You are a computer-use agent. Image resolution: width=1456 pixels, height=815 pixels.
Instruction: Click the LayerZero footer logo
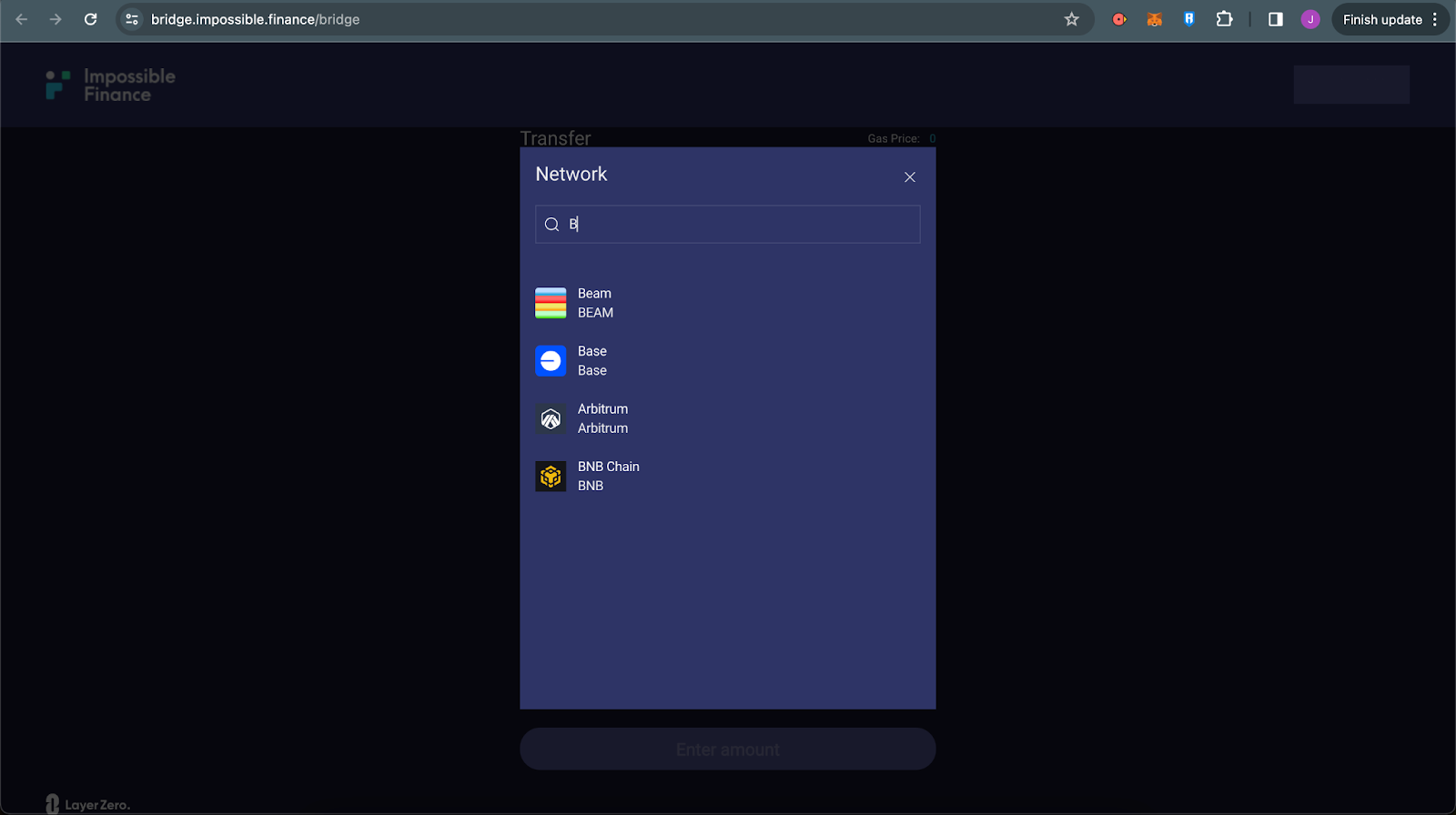(88, 804)
